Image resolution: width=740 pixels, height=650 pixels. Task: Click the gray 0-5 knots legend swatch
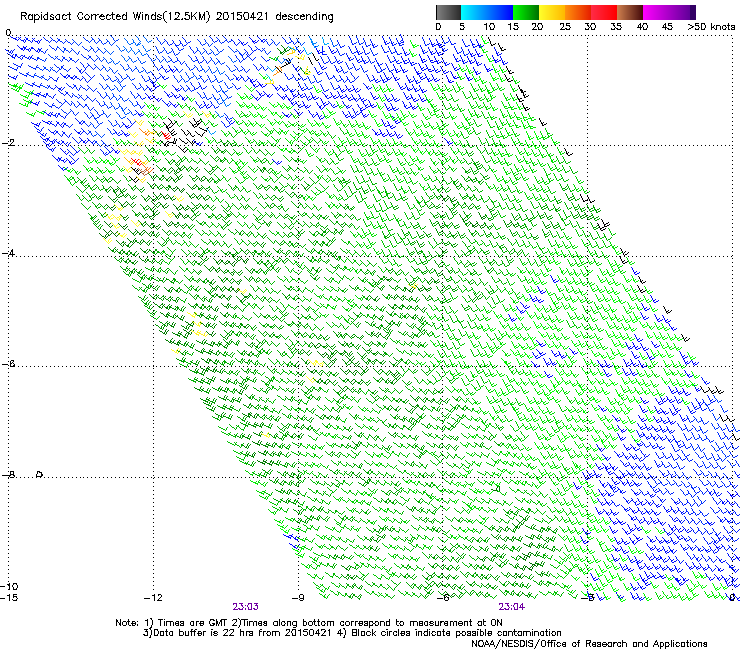448,12
